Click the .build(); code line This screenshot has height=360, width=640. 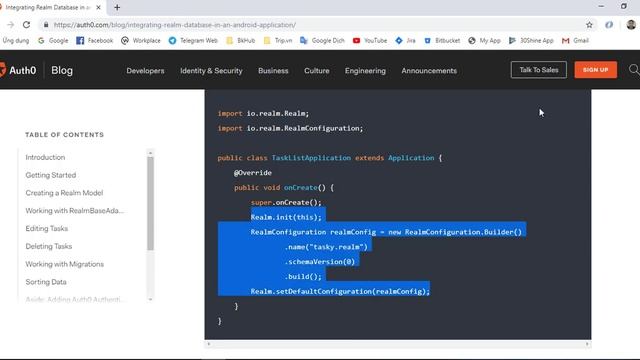click(x=303, y=277)
